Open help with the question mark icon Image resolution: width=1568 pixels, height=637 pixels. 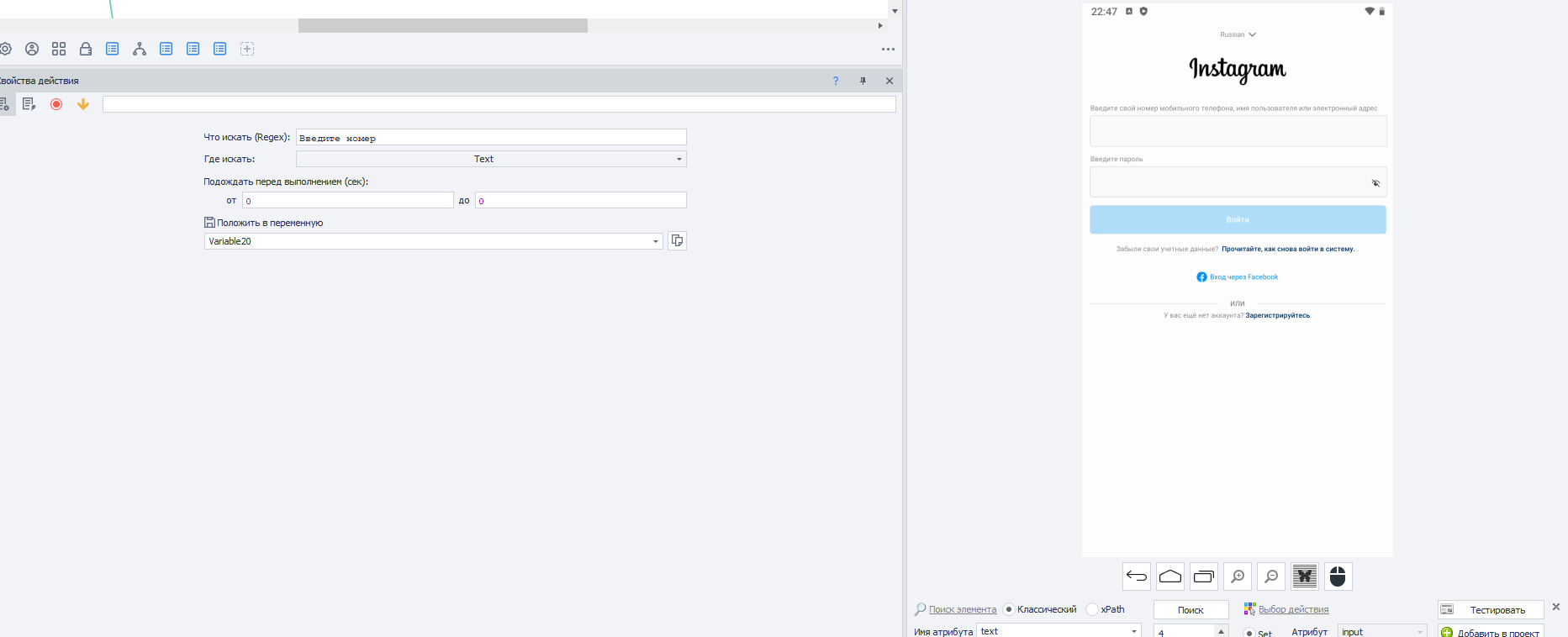pyautogui.click(x=836, y=81)
